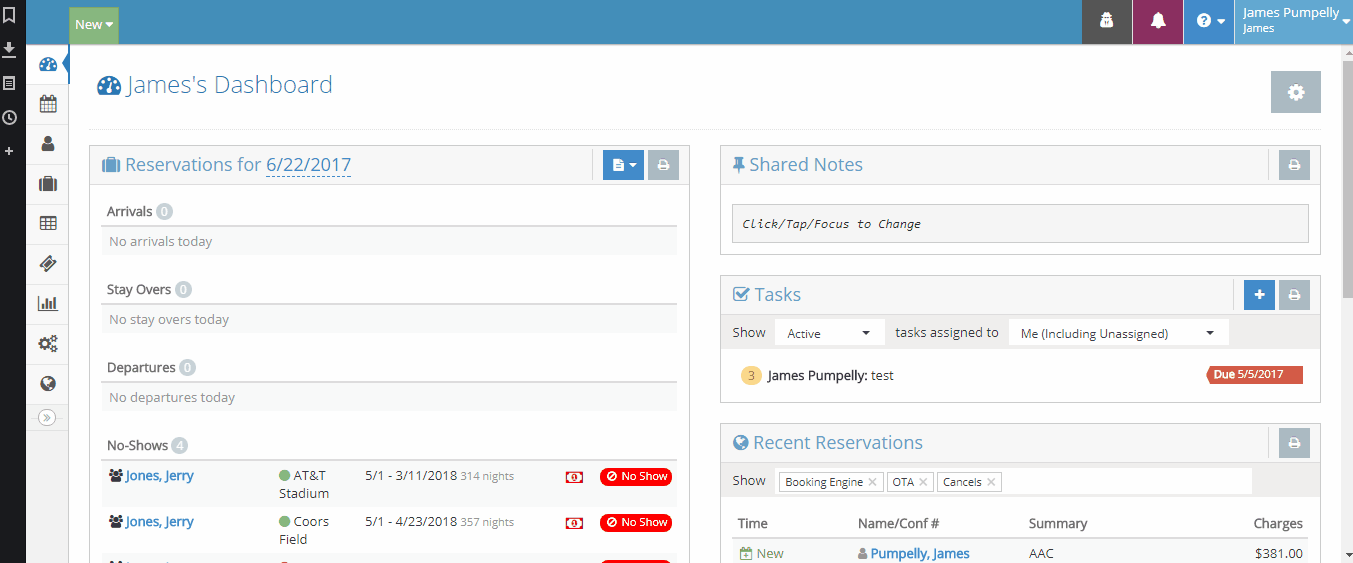This screenshot has height=563, width=1353.
Task: Add a new task with plus button
Action: (1259, 295)
